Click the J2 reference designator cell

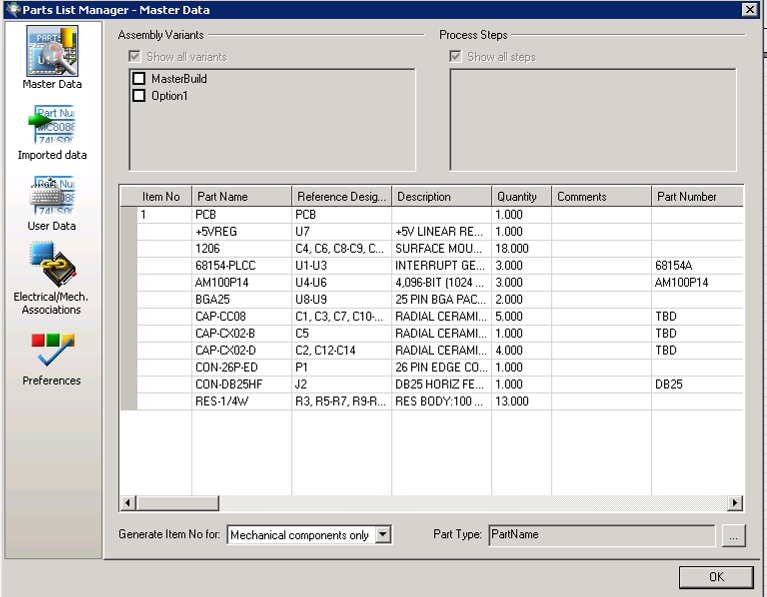[x=341, y=384]
